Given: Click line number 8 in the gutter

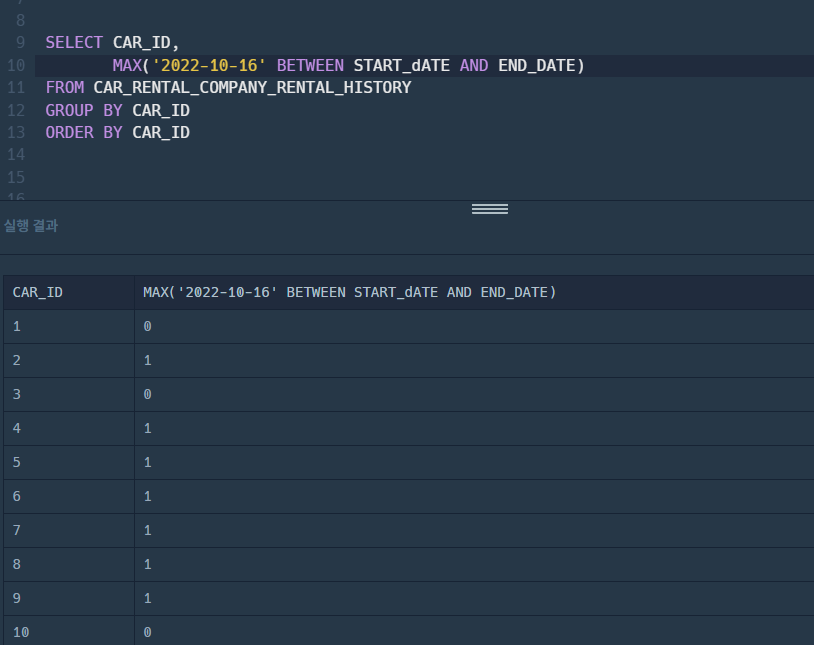Looking at the screenshot, I should click(x=20, y=20).
